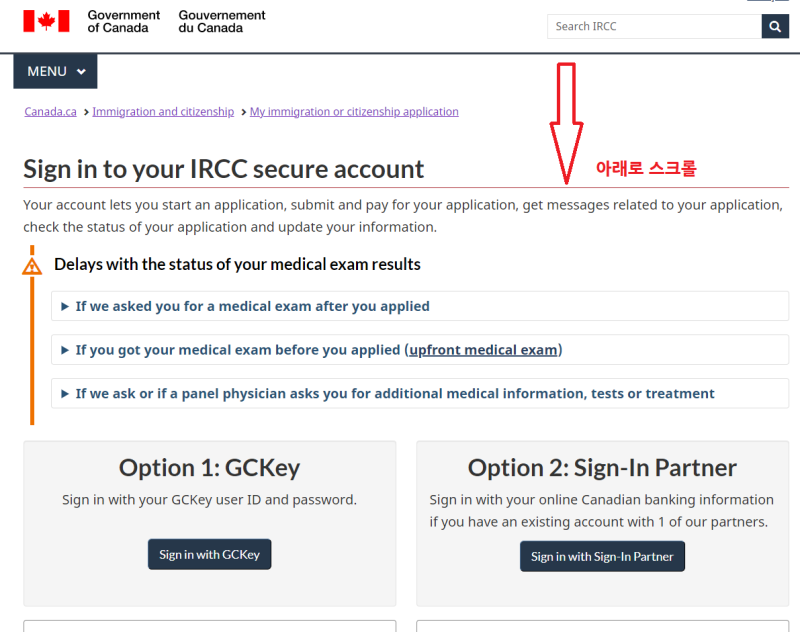This screenshot has height=632, width=800.
Task: Focus the Search IRCC input field
Action: point(655,27)
